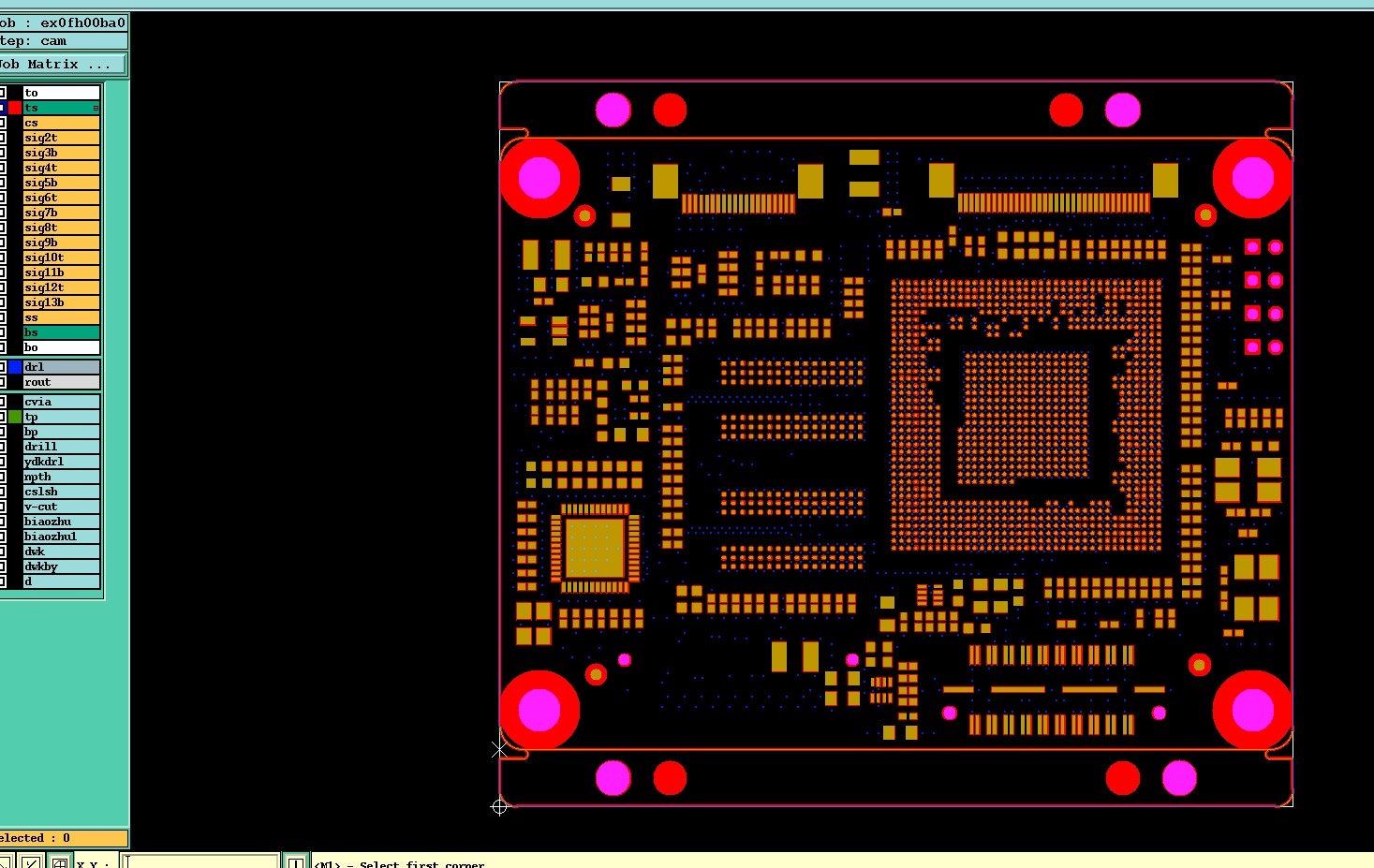1374x868 pixels.
Task: Toggle the checkbox for layer tp
Action: [x=3, y=417]
